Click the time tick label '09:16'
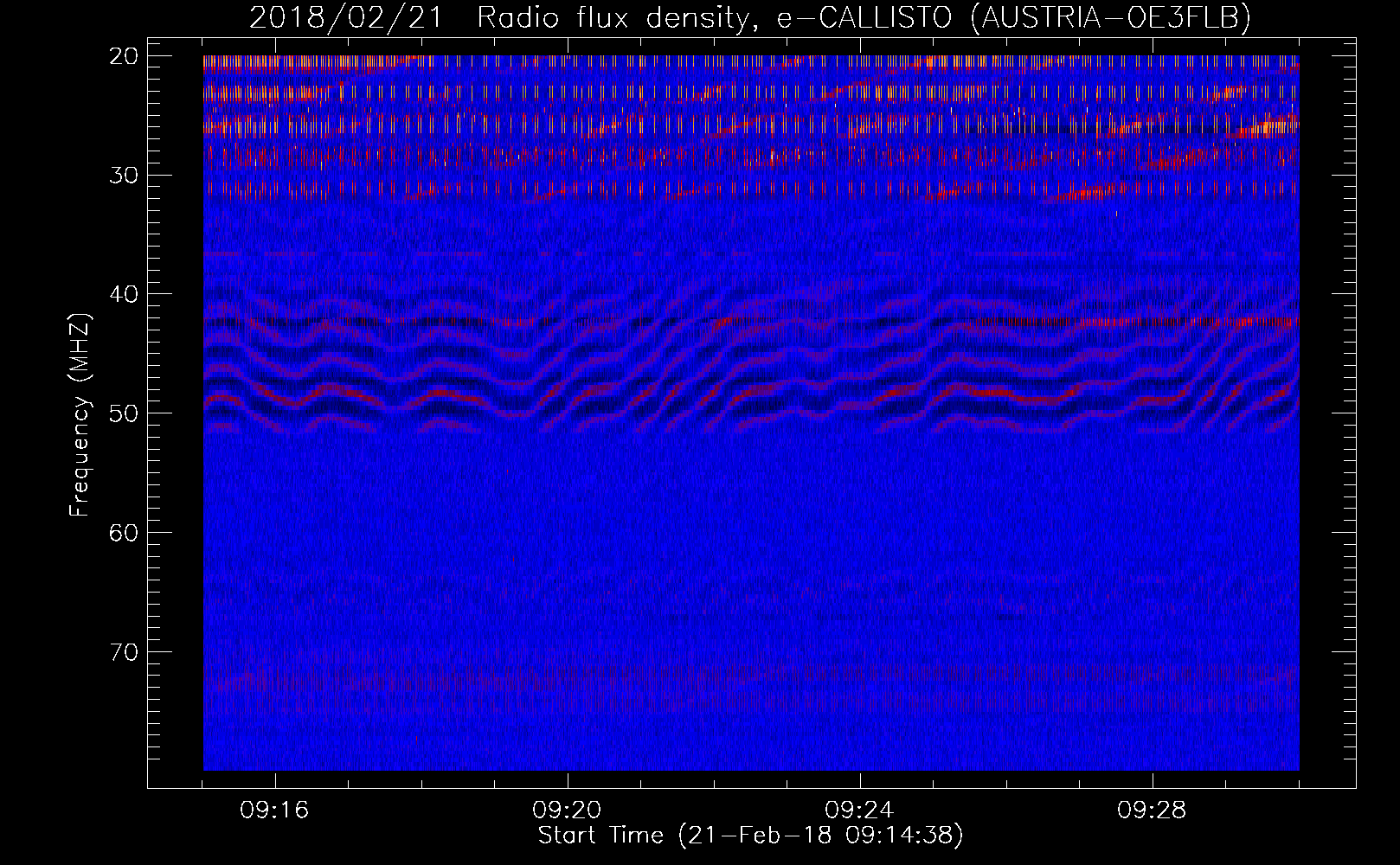 point(274,810)
